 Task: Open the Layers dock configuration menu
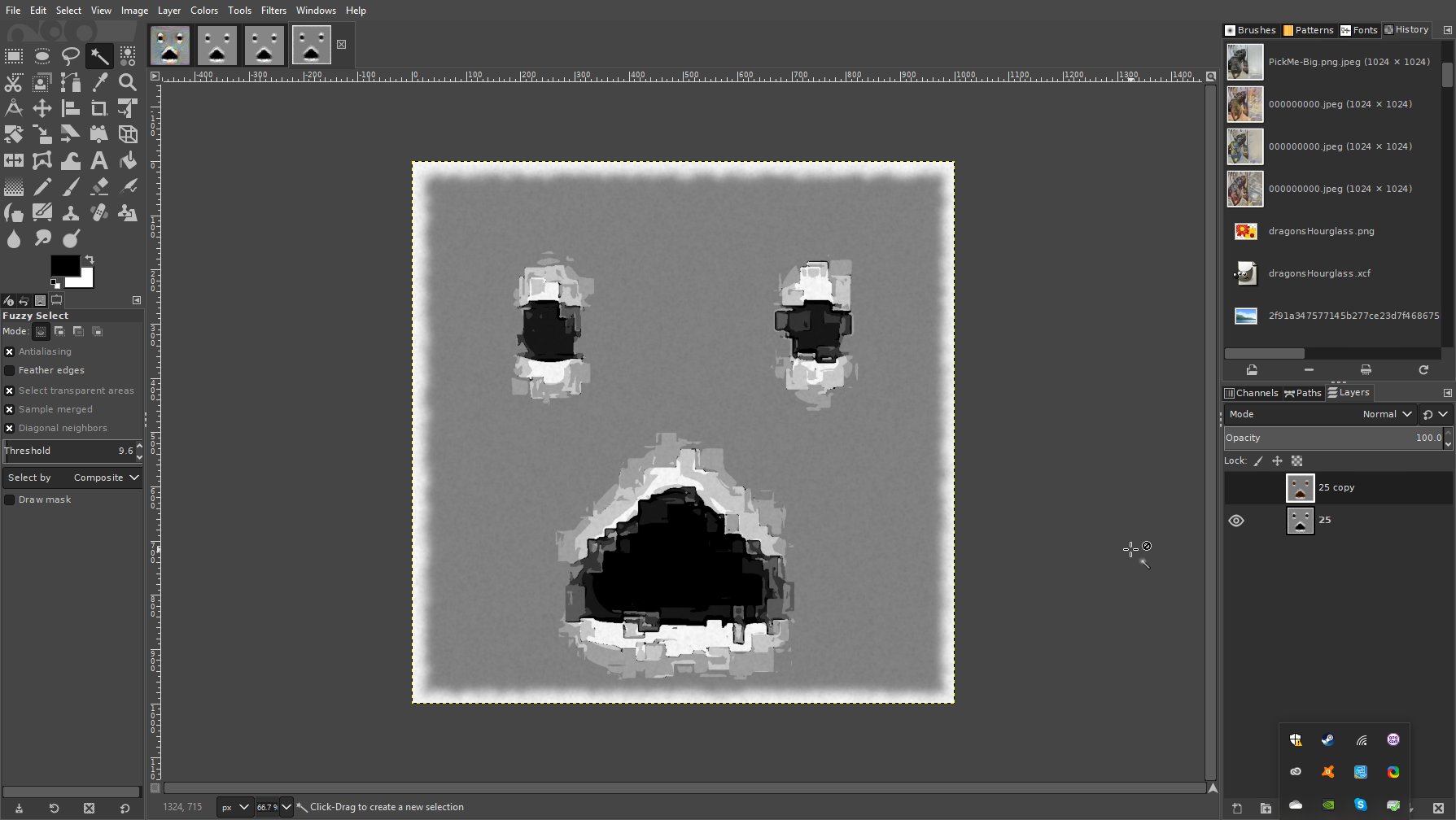click(x=1447, y=393)
